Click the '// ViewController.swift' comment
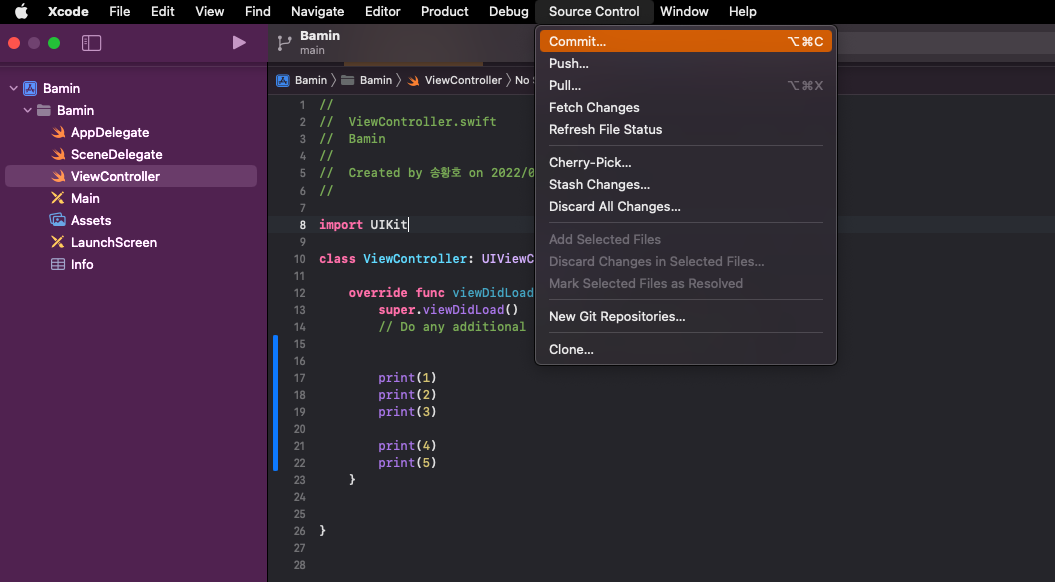Screen dimensions: 1055x582 click(408, 122)
